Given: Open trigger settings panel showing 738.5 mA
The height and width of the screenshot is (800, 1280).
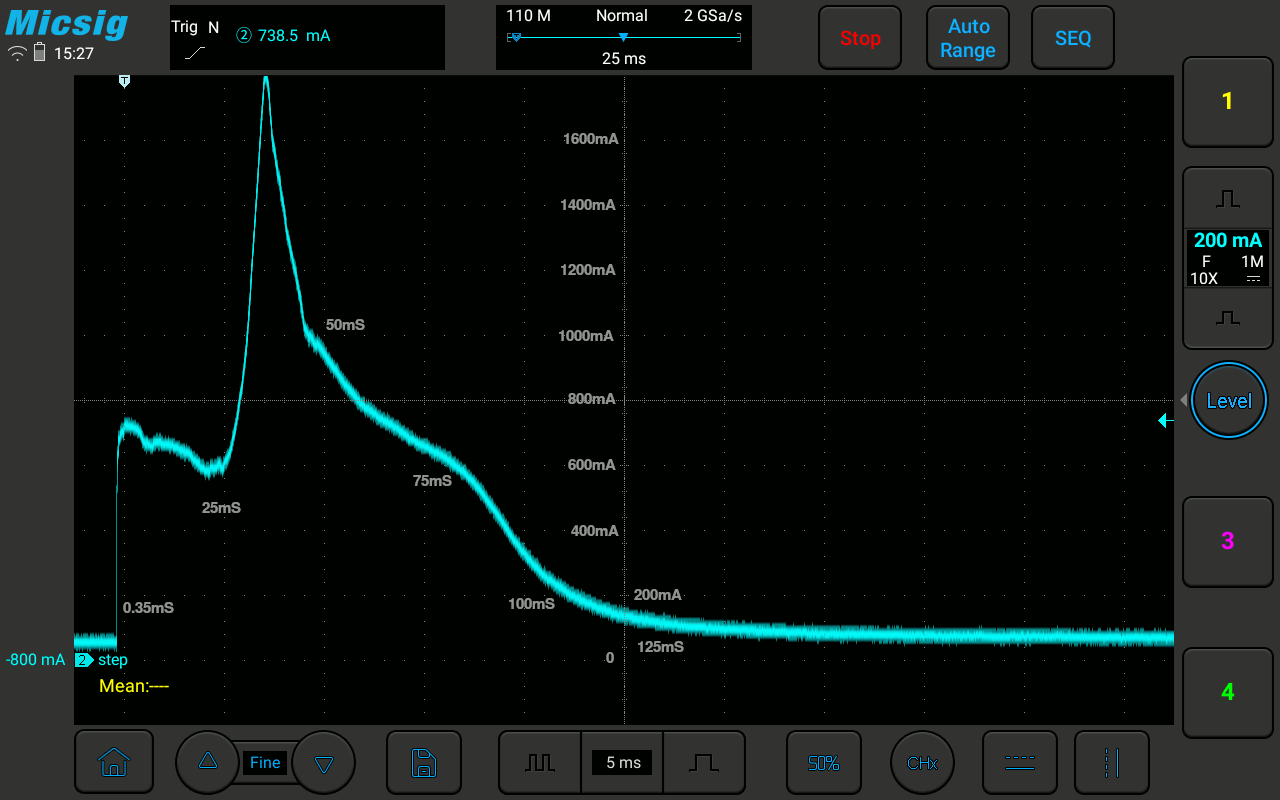Looking at the screenshot, I should (307, 37).
